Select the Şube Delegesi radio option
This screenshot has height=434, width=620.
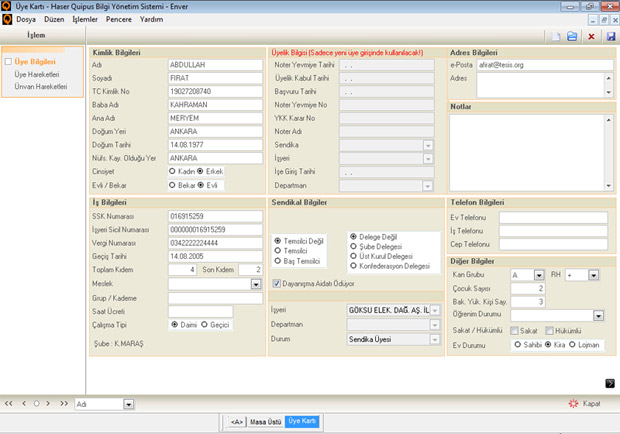point(352,246)
